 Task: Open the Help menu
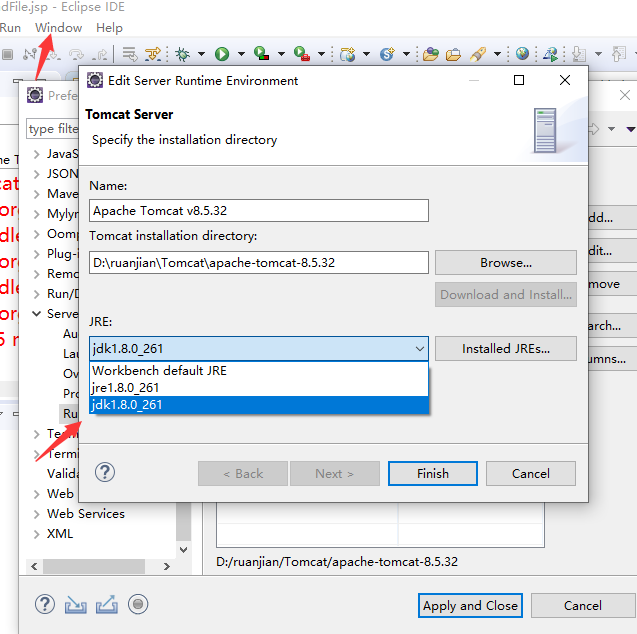point(109,28)
